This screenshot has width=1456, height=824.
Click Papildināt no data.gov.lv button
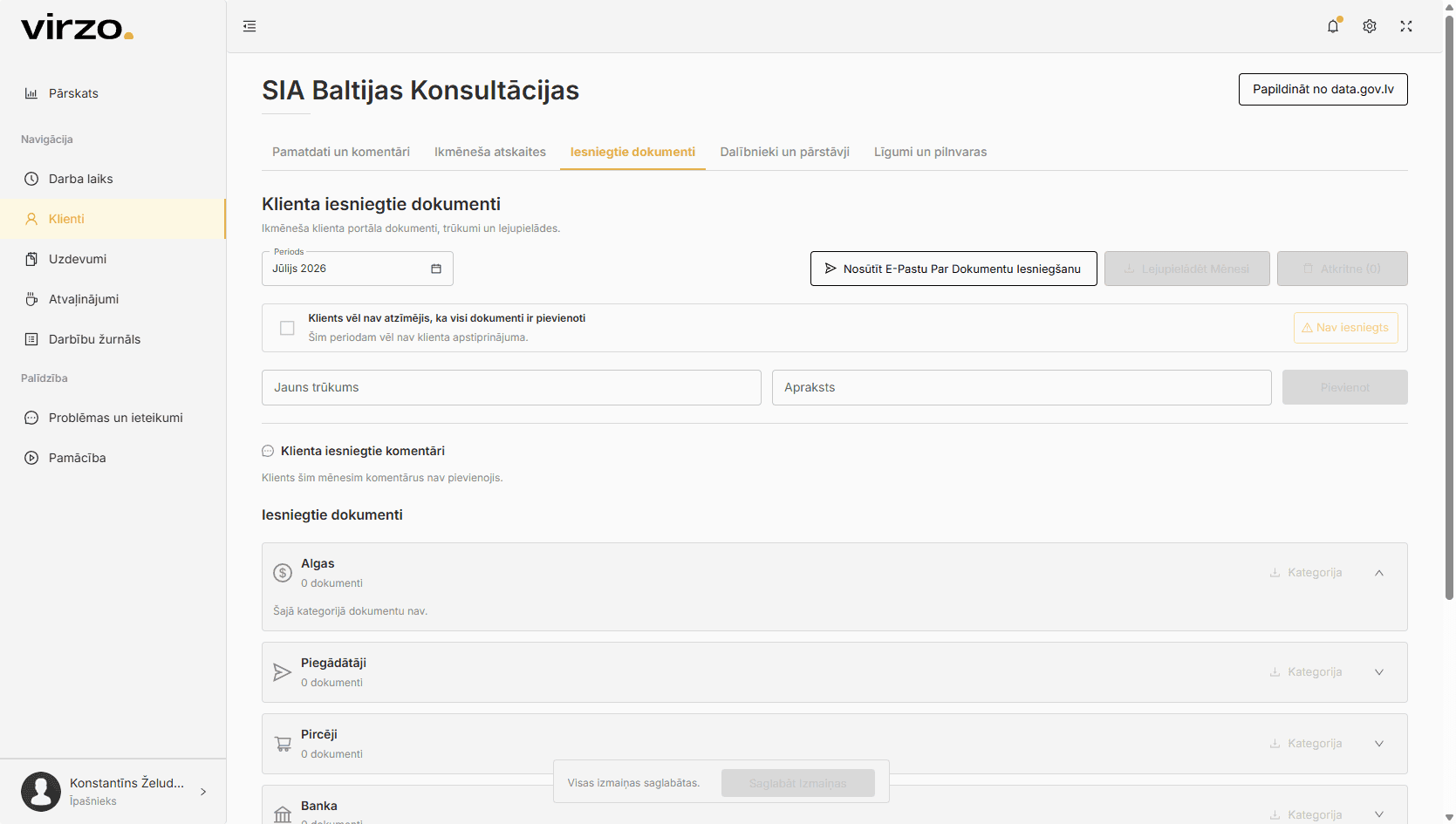pyautogui.click(x=1323, y=89)
